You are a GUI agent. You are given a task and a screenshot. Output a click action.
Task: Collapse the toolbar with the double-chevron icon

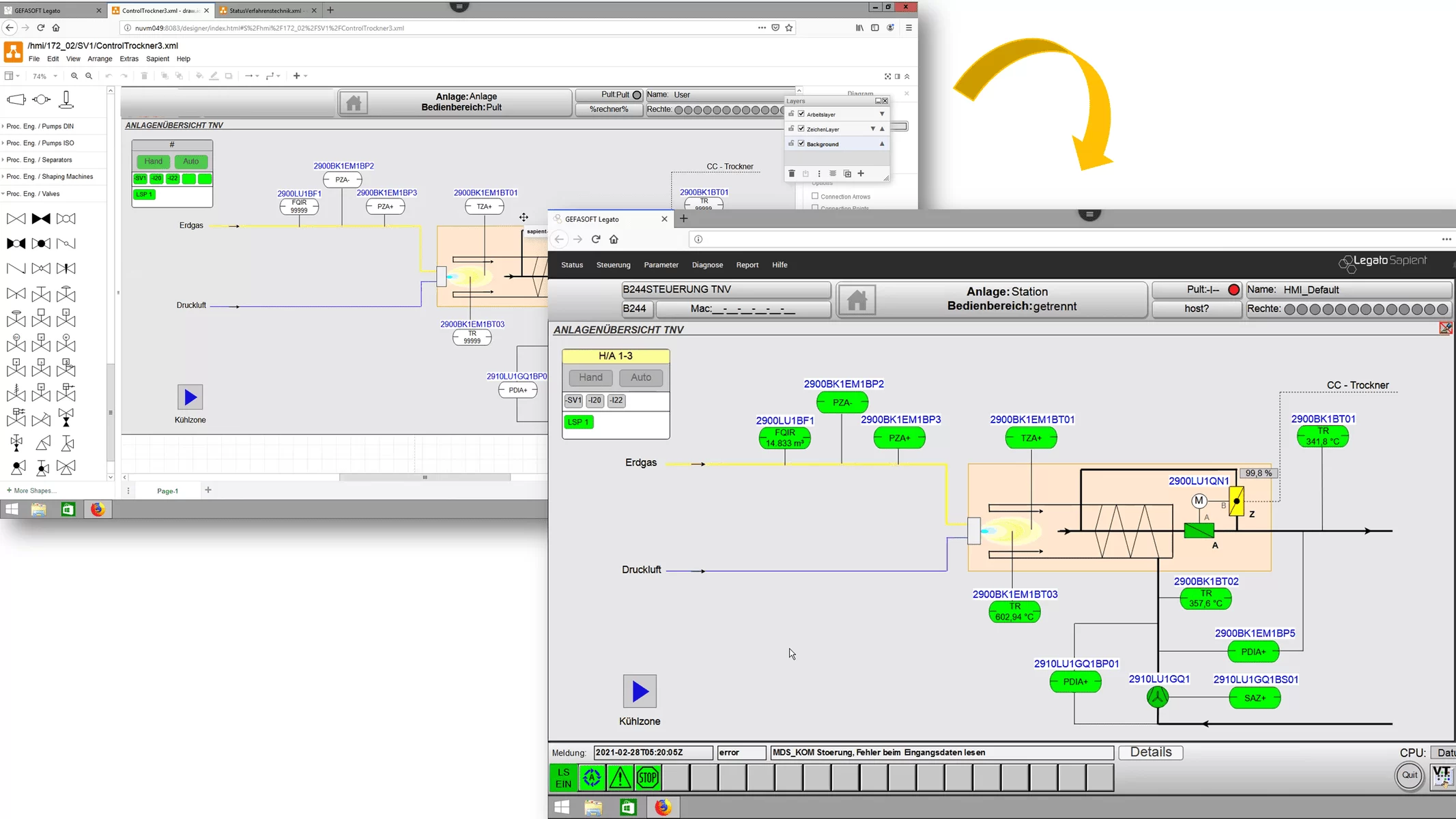click(907, 76)
